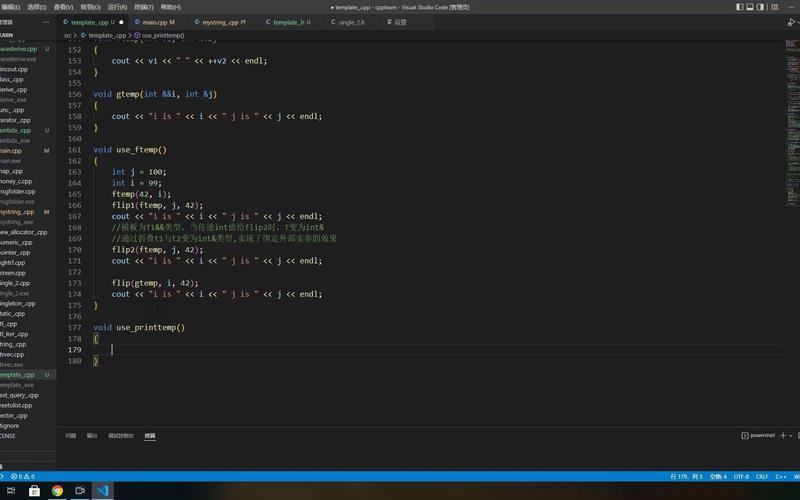Click line number 177 in the gutter

point(74,328)
